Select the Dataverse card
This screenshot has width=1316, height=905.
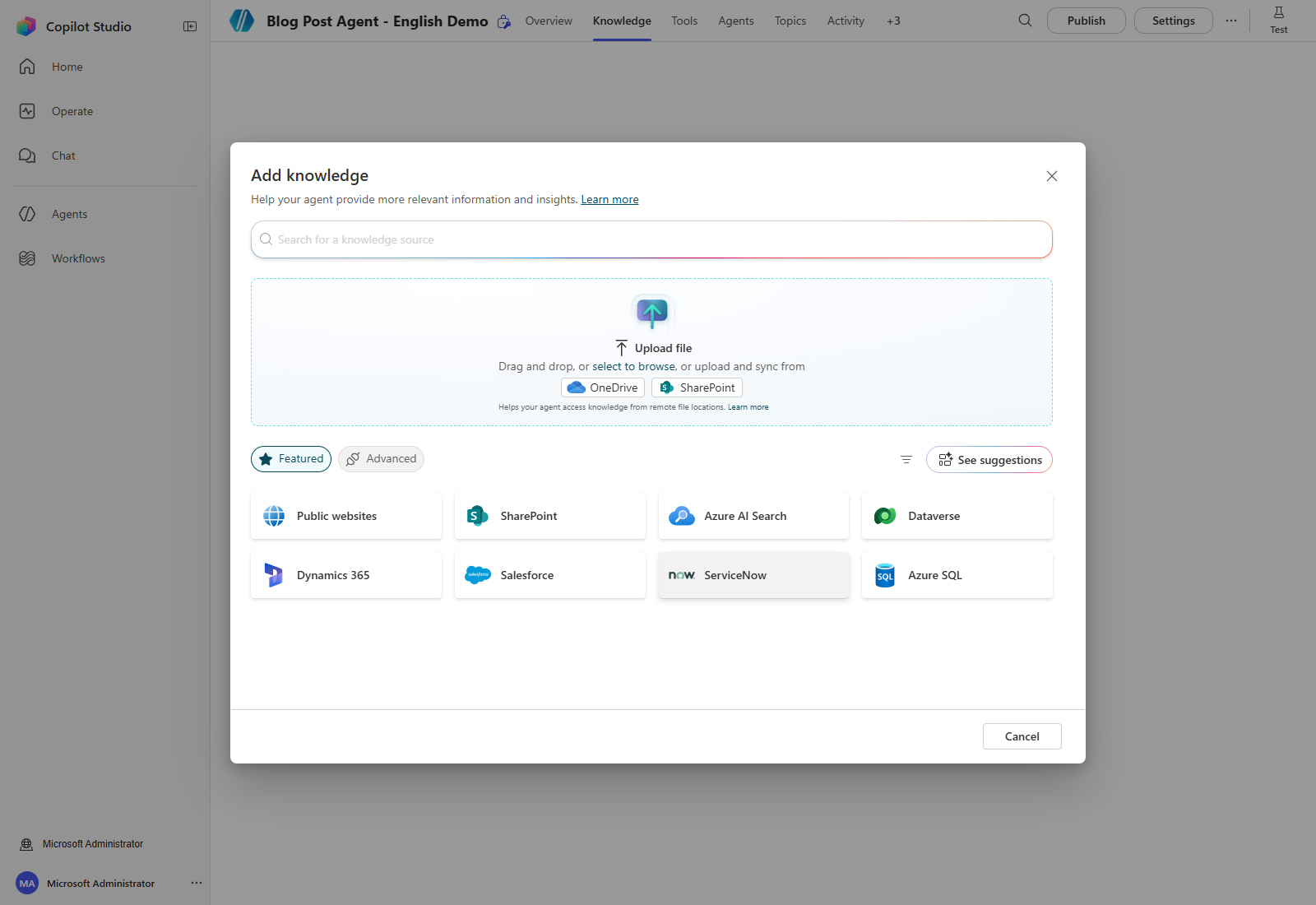pos(957,516)
